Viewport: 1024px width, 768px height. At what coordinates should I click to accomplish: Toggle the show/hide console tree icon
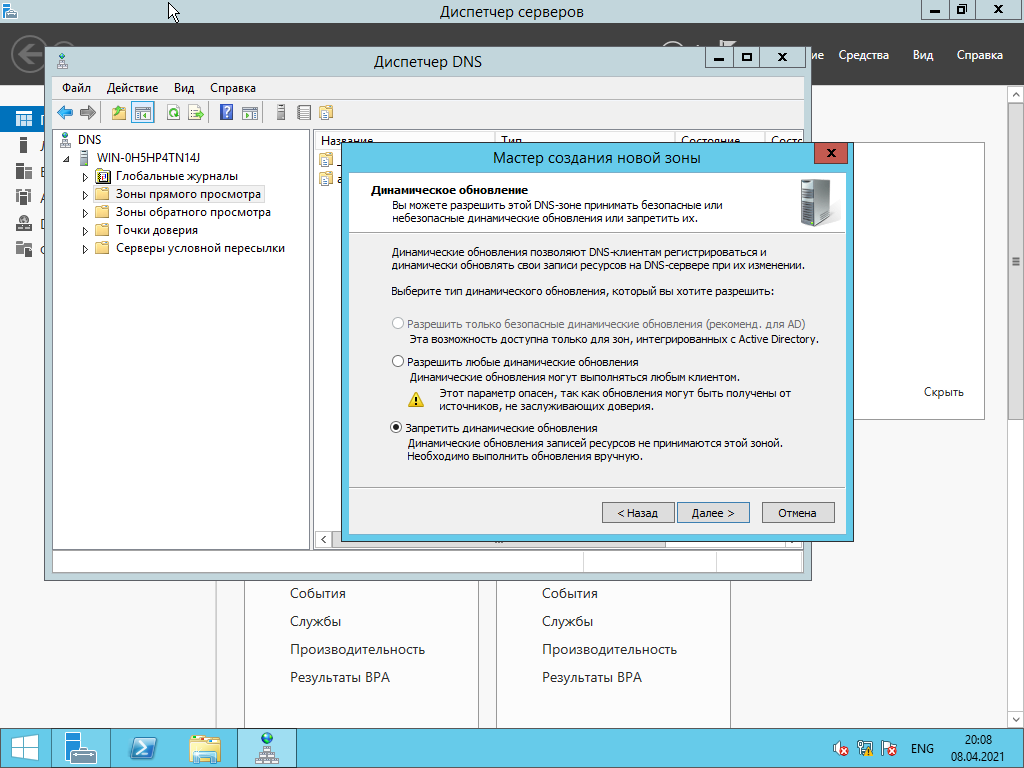pyautogui.click(x=142, y=113)
